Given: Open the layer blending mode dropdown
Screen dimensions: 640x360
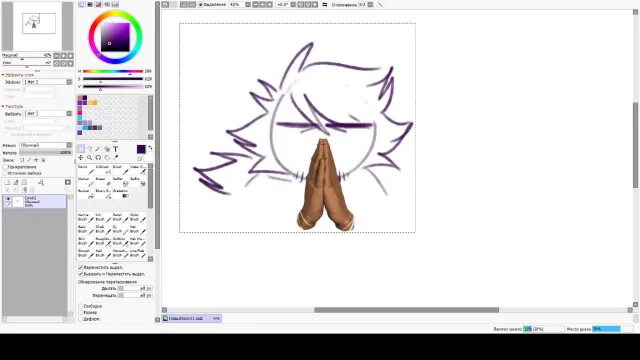Looking at the screenshot, I should [x=45, y=145].
